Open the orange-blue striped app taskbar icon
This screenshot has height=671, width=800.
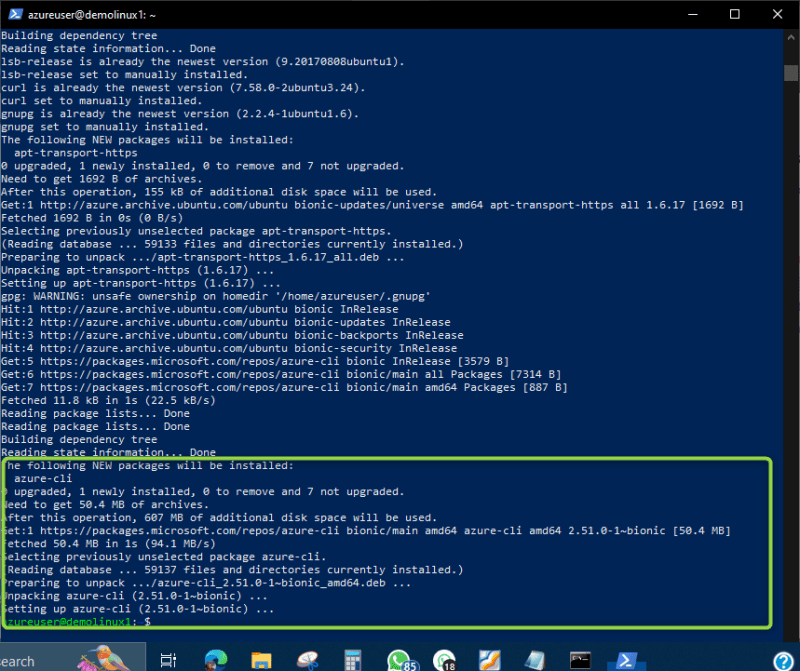click(x=489, y=660)
